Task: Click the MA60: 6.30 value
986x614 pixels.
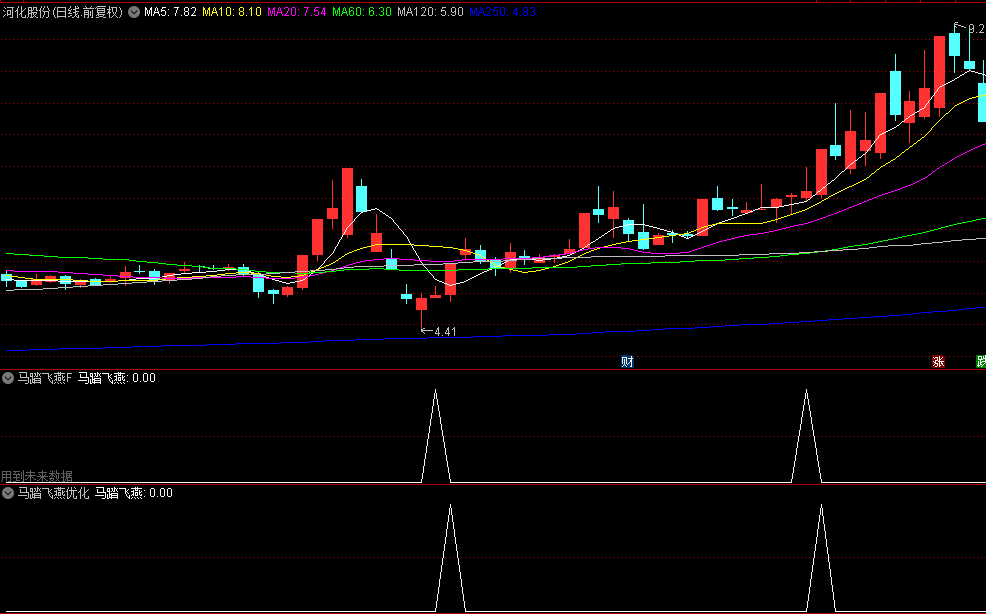Action: point(362,11)
